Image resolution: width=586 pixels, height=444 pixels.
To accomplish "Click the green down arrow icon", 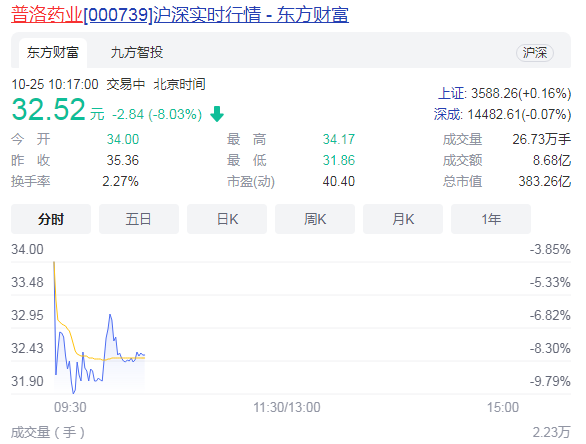I will (217, 114).
